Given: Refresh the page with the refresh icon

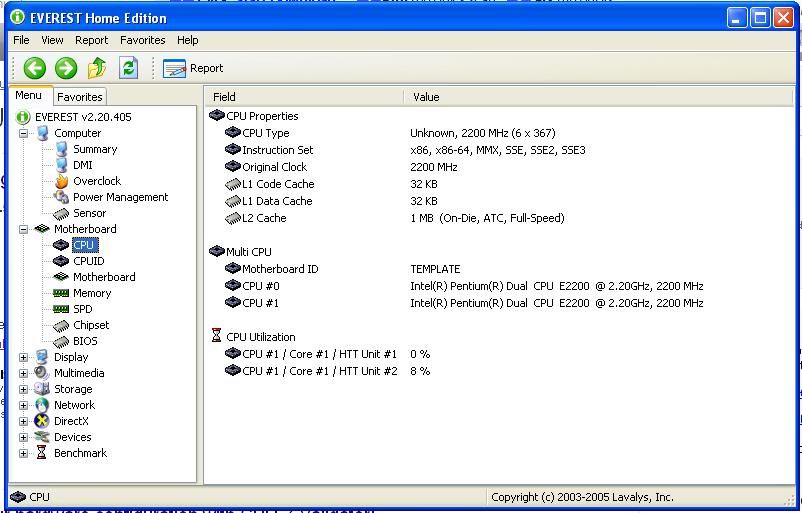Looking at the screenshot, I should click(x=128, y=68).
